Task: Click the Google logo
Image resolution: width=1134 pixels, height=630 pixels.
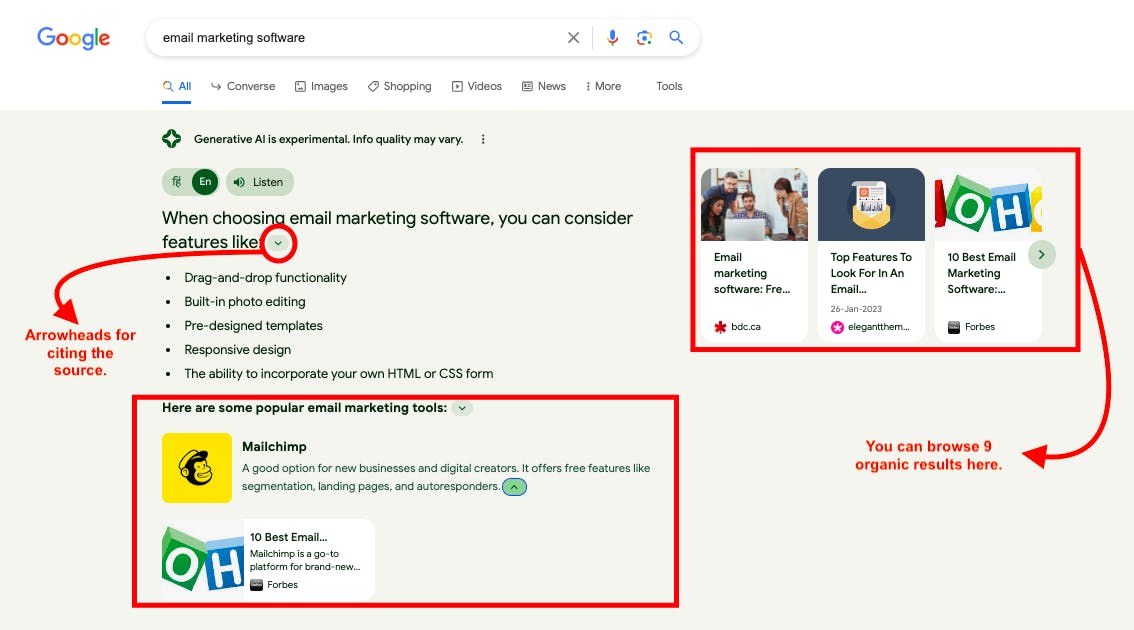Action: coord(74,38)
